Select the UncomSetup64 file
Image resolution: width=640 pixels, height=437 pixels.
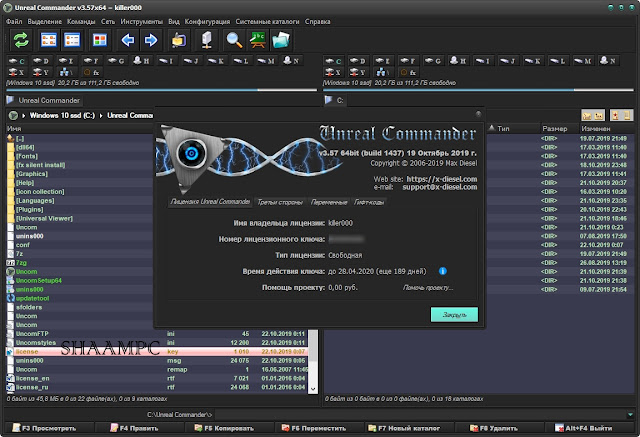(39, 280)
